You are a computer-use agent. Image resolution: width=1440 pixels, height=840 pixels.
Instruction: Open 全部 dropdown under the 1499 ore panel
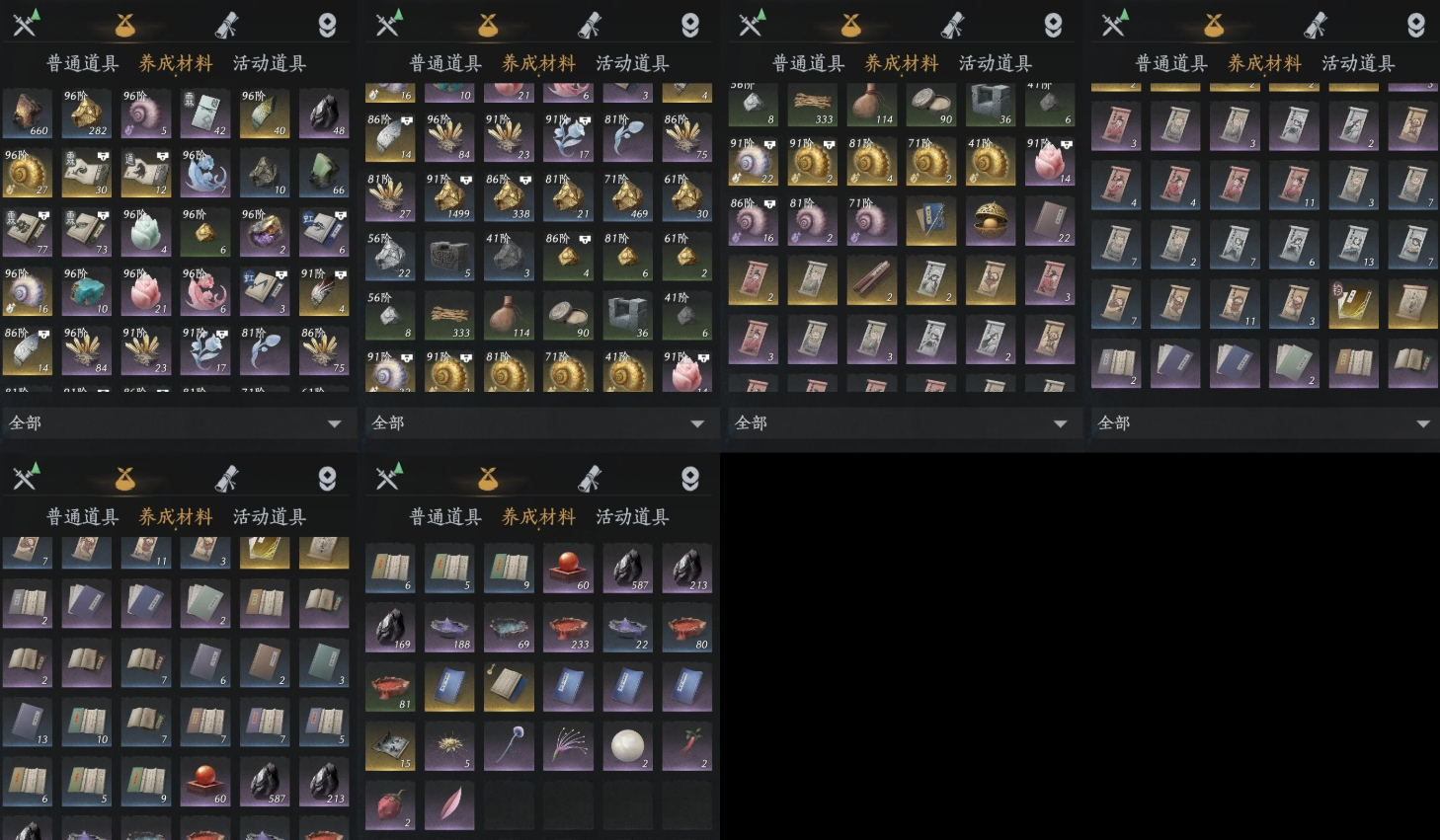click(538, 423)
